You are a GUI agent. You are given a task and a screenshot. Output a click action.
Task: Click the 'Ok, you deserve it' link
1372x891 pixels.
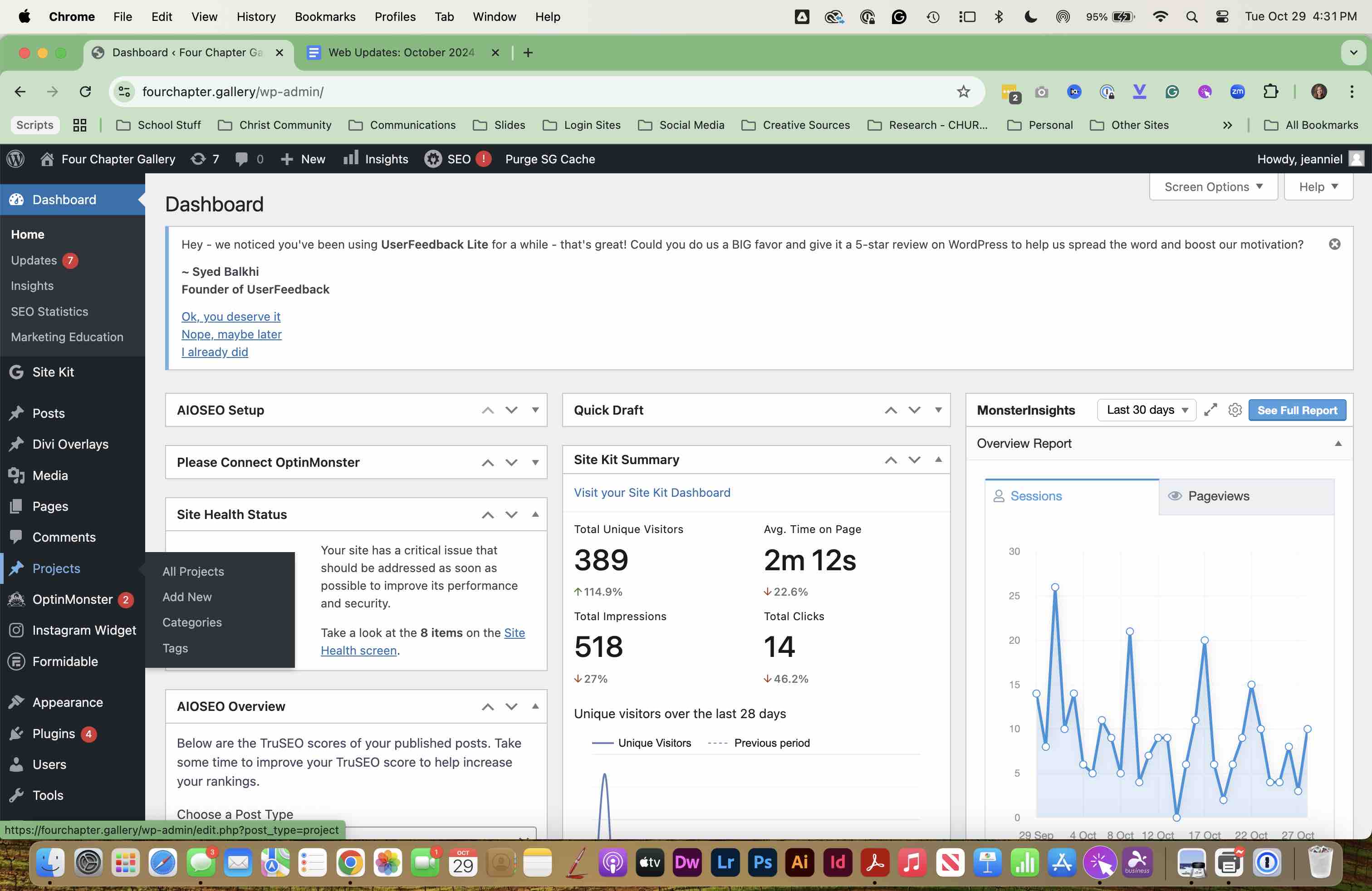(230, 316)
